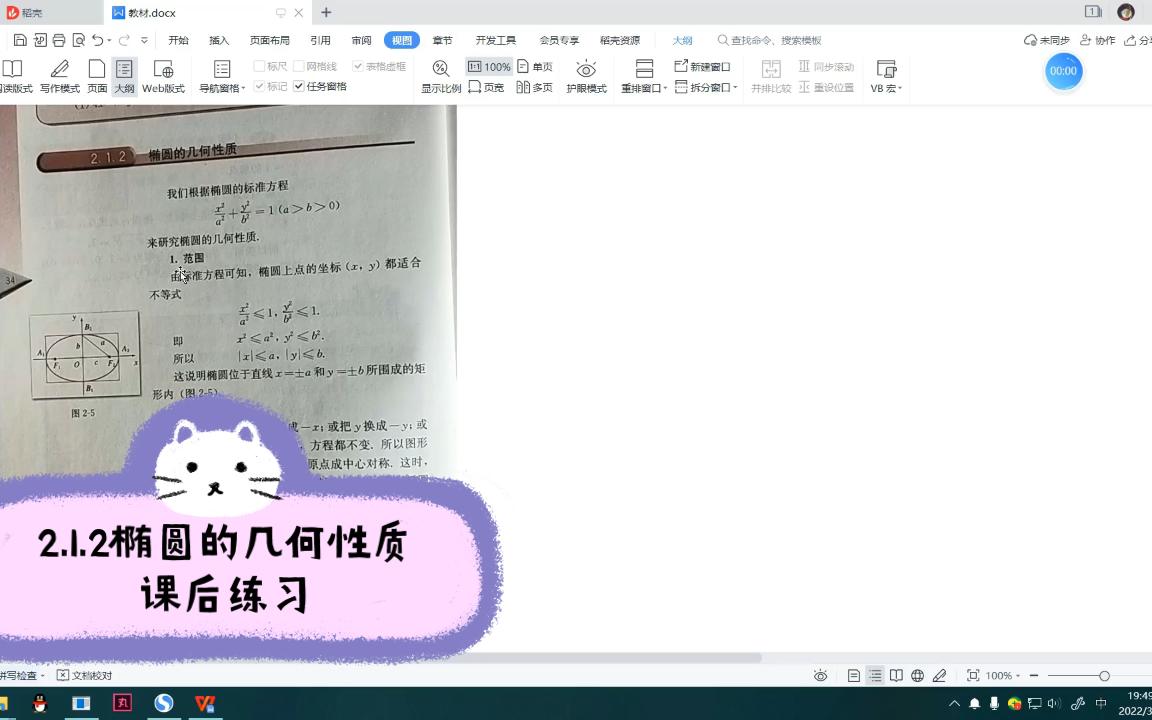Uncheck the 任务窗格 task pane checkbox
The image size is (1152, 720).
(298, 85)
